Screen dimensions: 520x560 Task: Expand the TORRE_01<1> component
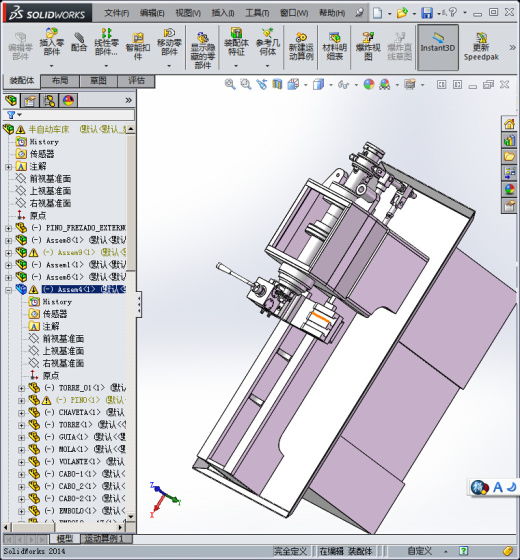21,388
